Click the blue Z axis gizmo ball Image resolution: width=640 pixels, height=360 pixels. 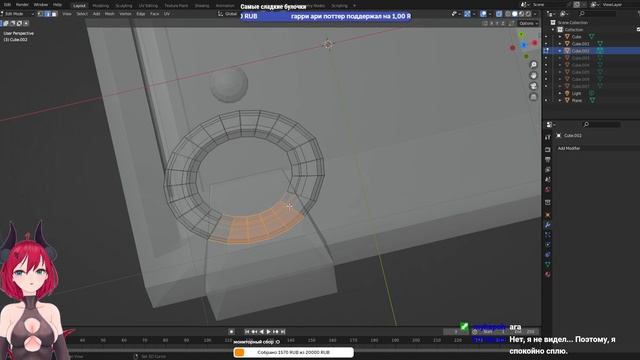(524, 44)
